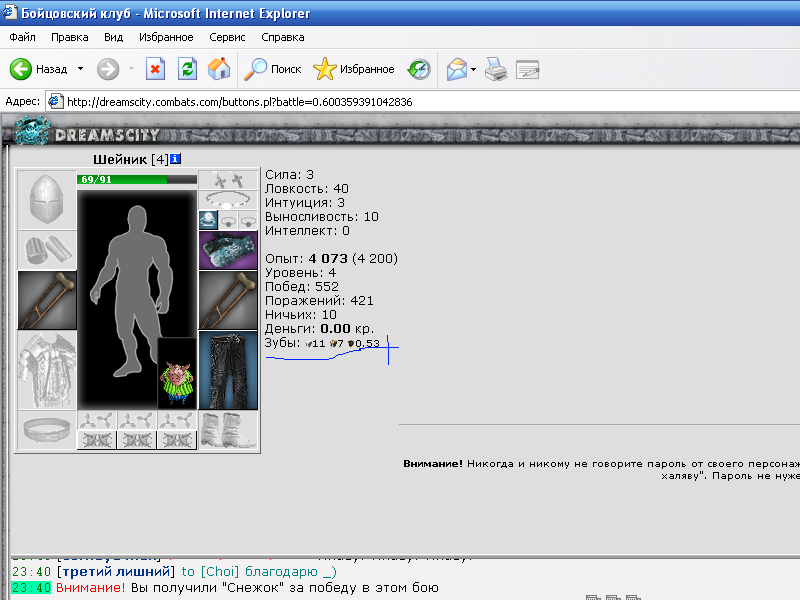Click the black leather pants slot
The image size is (800, 600).
pyautogui.click(x=228, y=370)
